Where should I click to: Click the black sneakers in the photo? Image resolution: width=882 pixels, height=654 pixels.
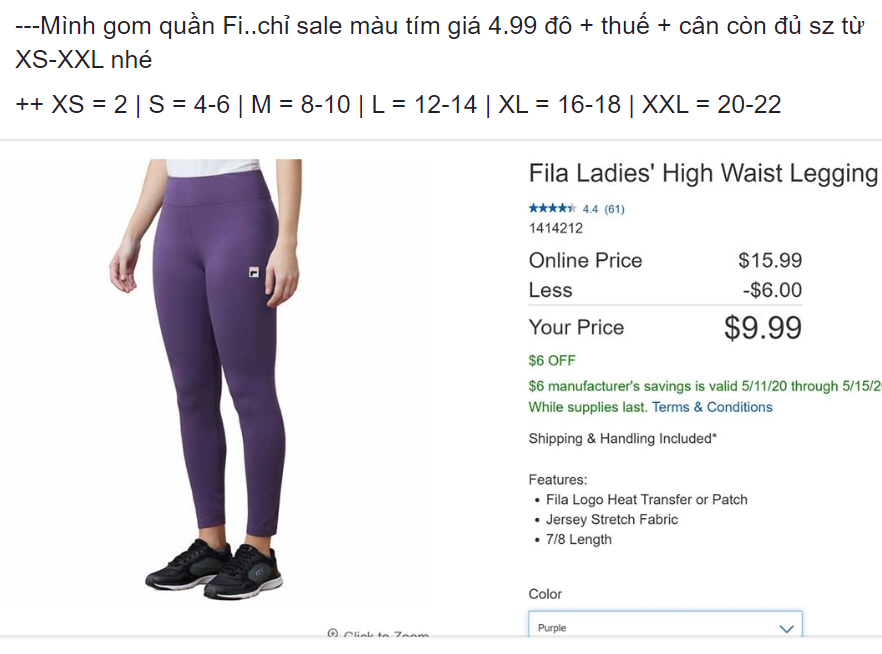(214, 569)
